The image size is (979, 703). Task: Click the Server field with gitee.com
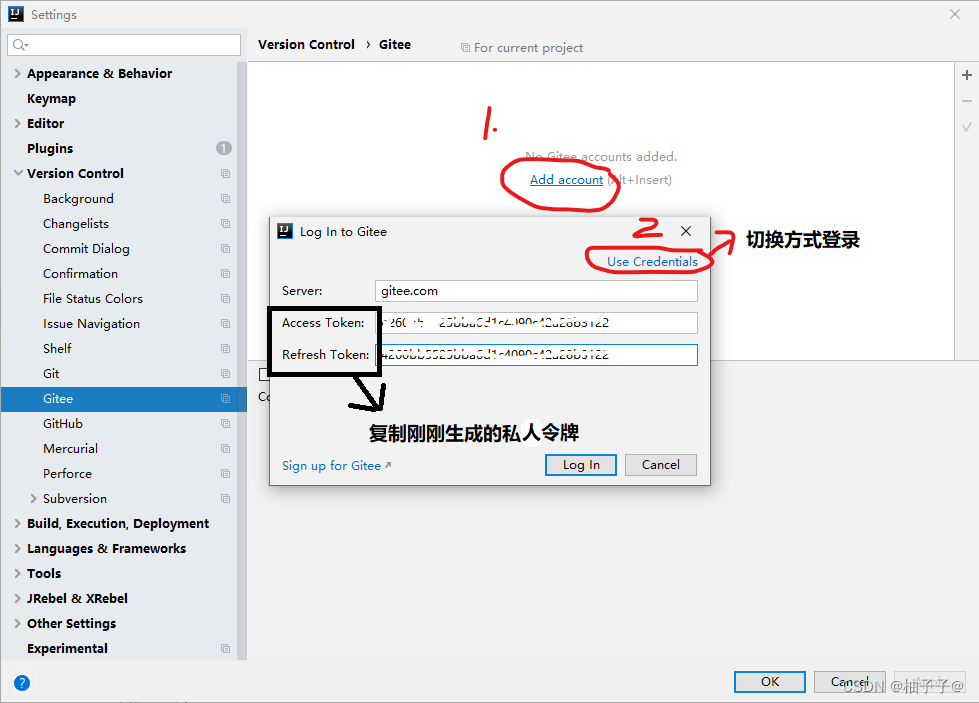536,291
